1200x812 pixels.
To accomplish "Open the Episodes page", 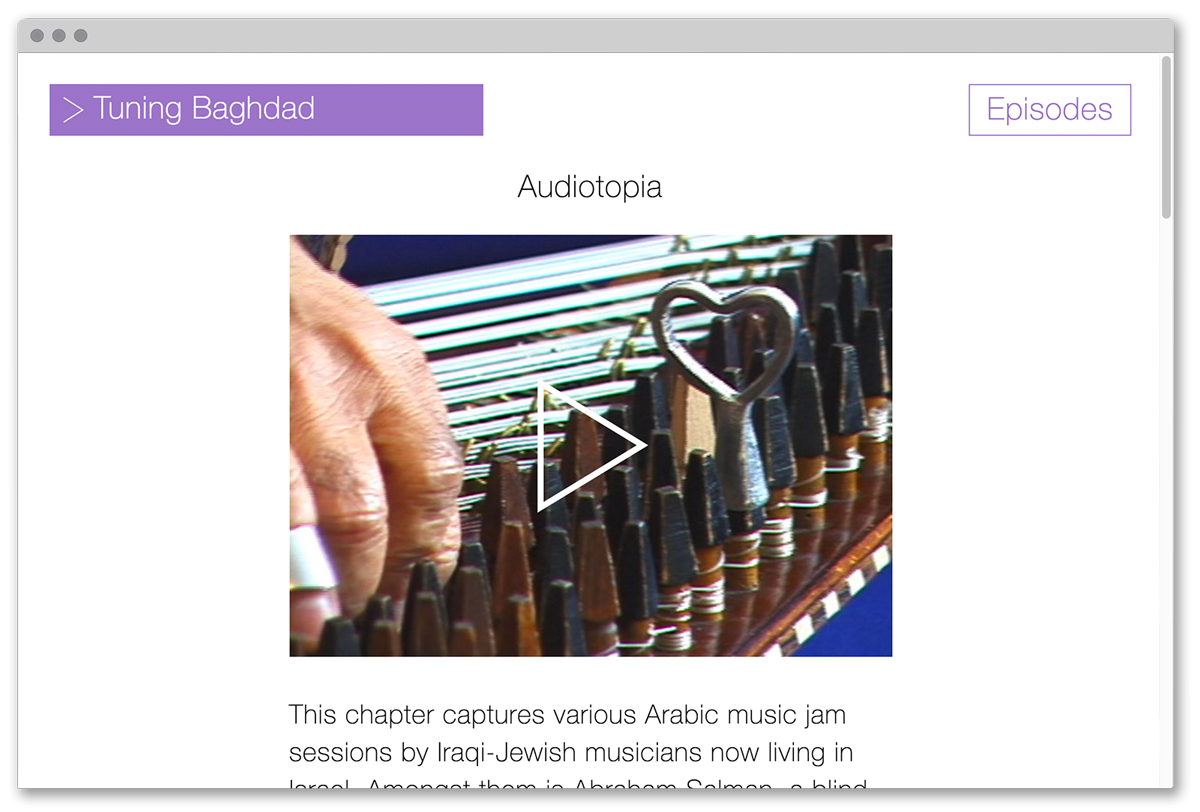I will [x=1049, y=110].
